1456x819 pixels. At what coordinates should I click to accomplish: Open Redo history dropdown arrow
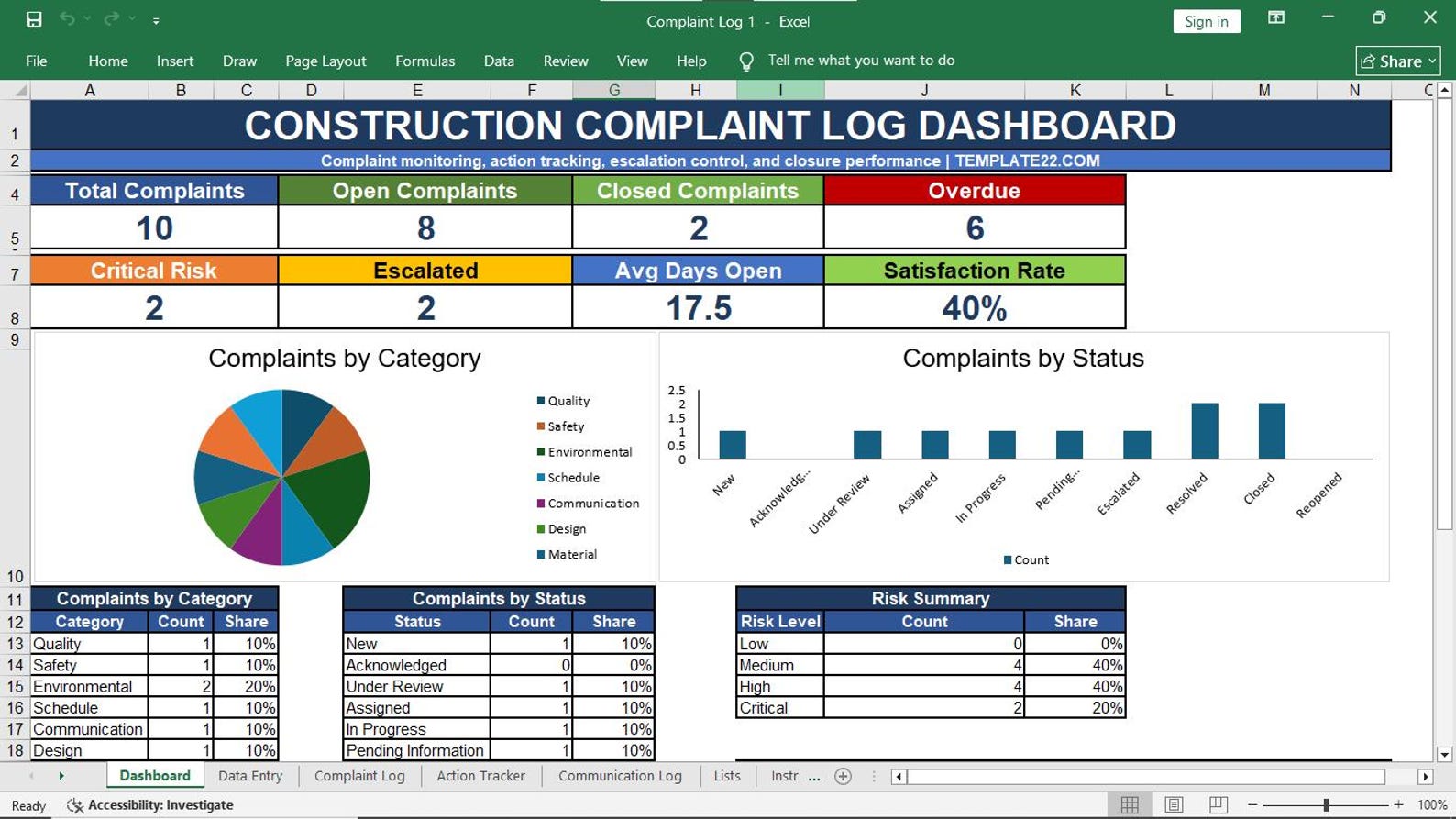click(x=132, y=19)
